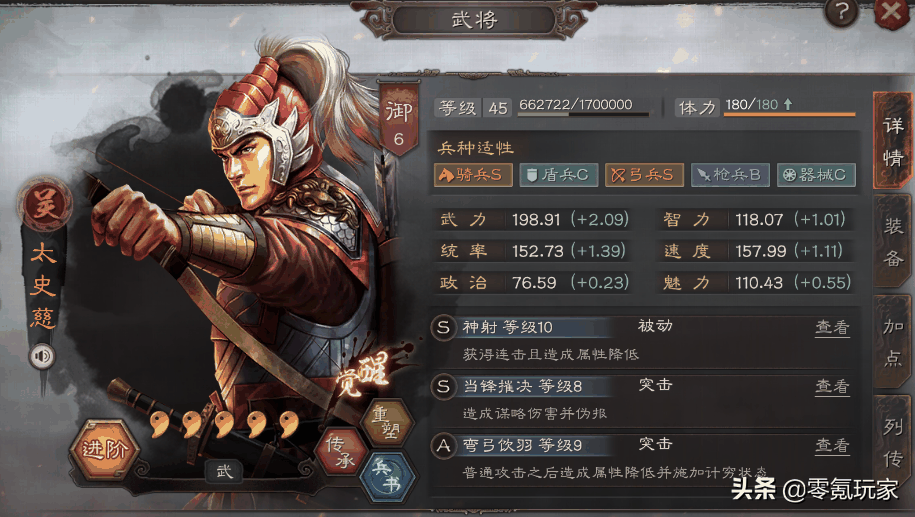Click the 进阶 hexagon button
The image size is (915, 517).
point(104,449)
